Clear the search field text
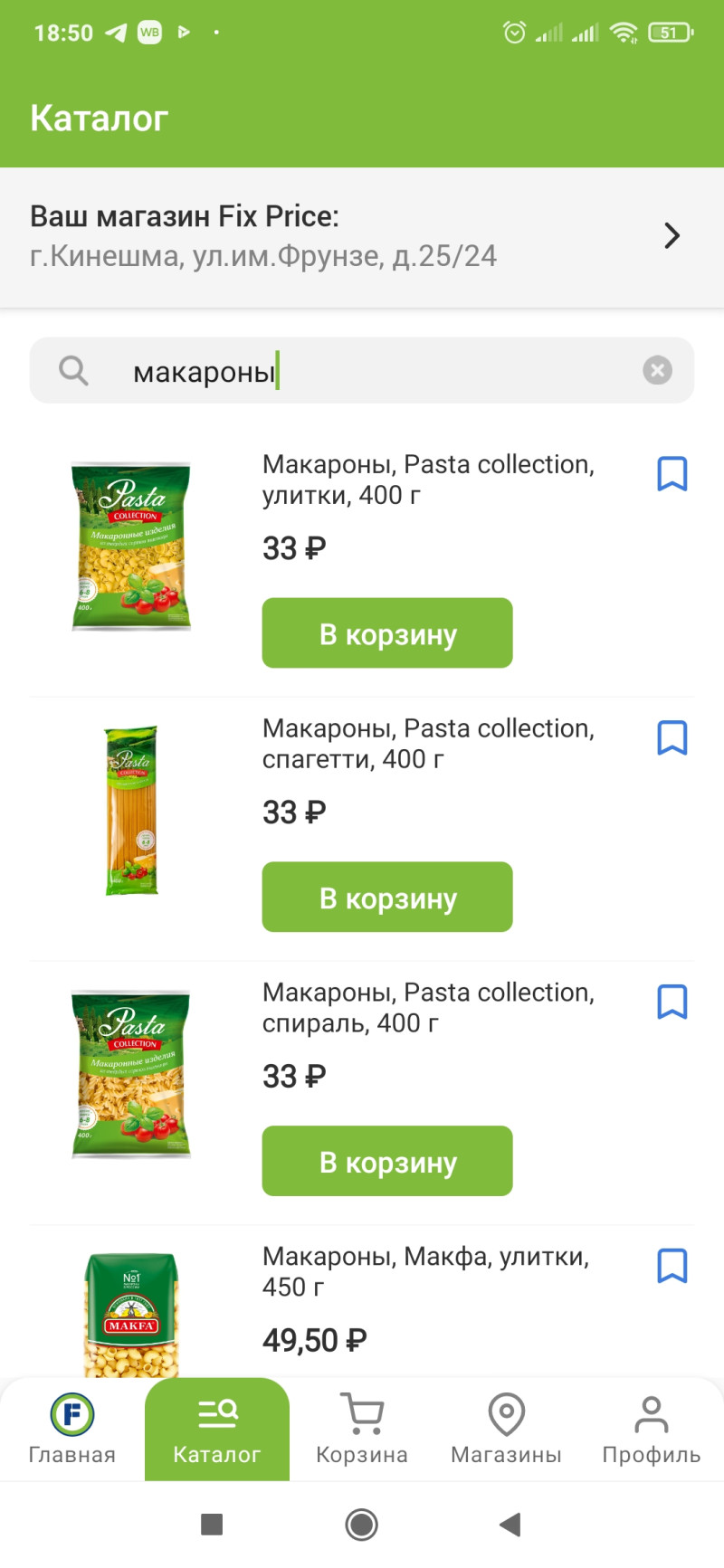The width and height of the screenshot is (724, 1568). tap(657, 370)
